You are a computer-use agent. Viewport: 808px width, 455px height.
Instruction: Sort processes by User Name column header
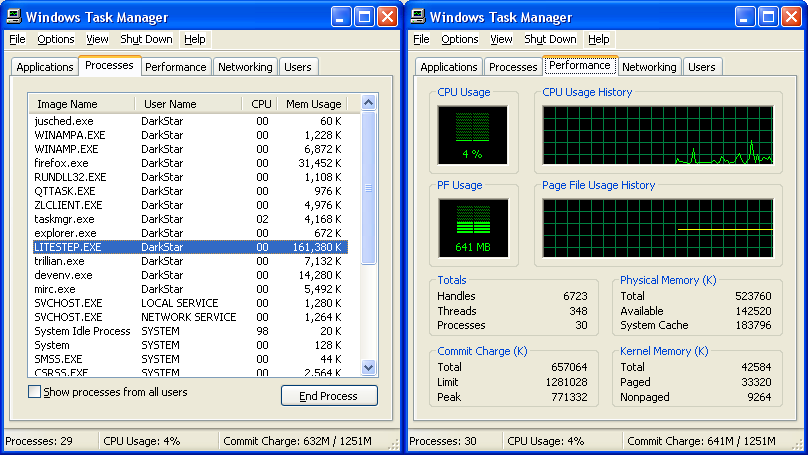pos(189,104)
